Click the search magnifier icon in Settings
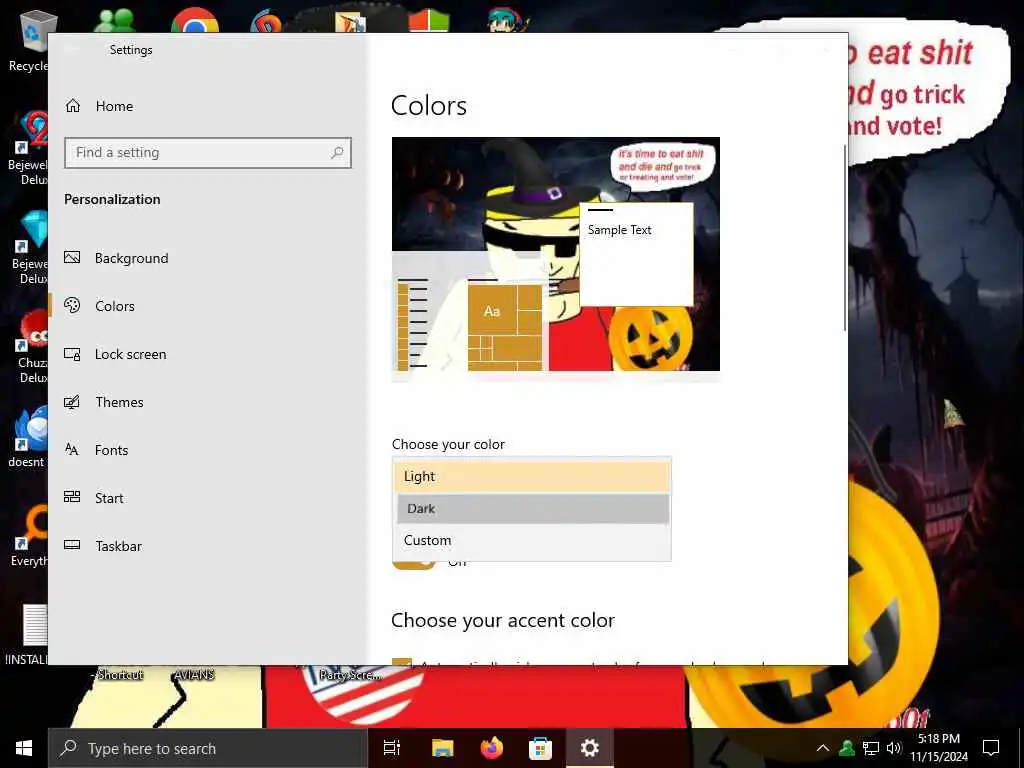Screen dimensions: 1024x768 tap(337, 153)
